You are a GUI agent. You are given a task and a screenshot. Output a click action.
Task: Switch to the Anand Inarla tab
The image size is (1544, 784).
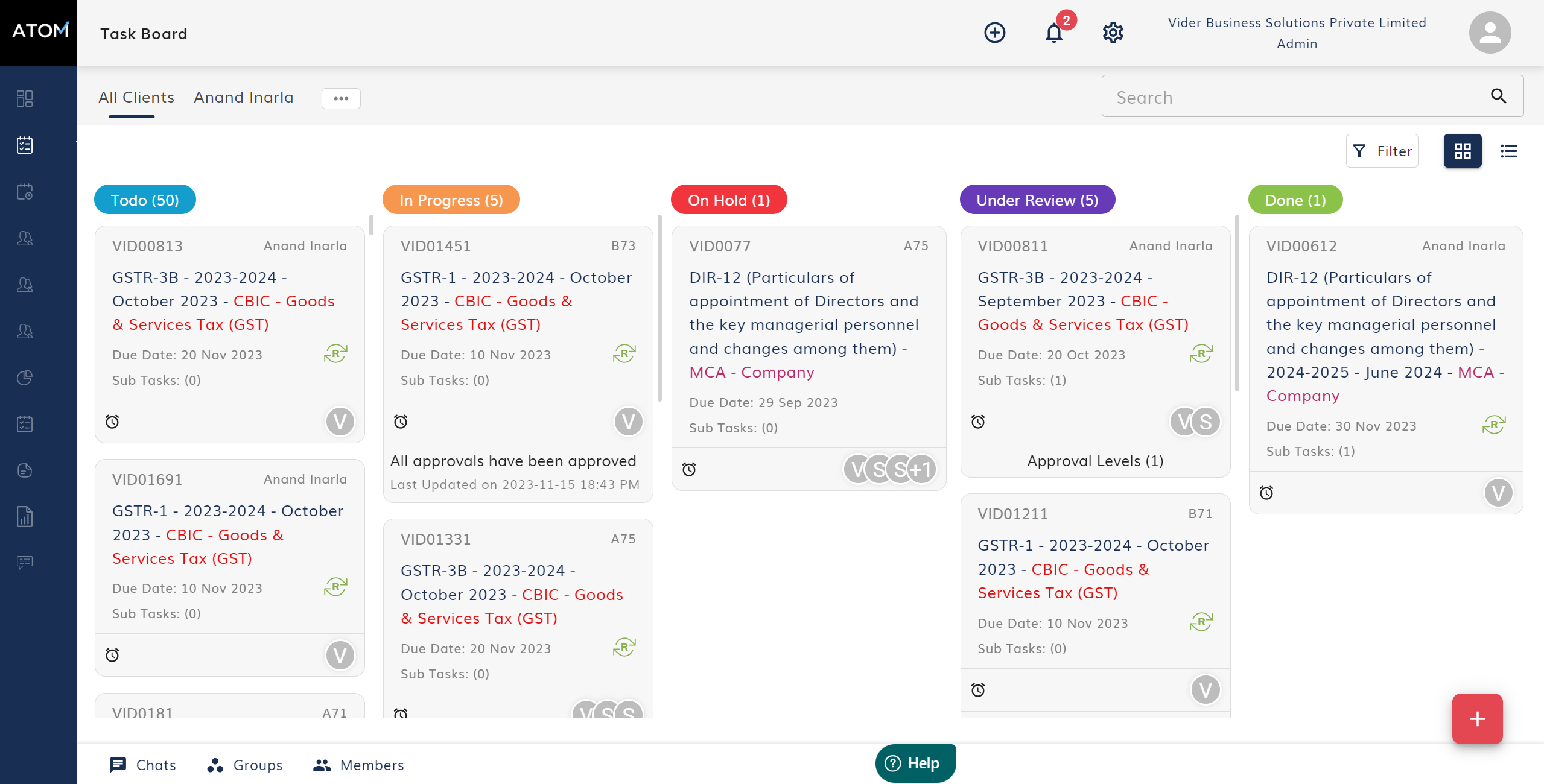click(x=243, y=98)
